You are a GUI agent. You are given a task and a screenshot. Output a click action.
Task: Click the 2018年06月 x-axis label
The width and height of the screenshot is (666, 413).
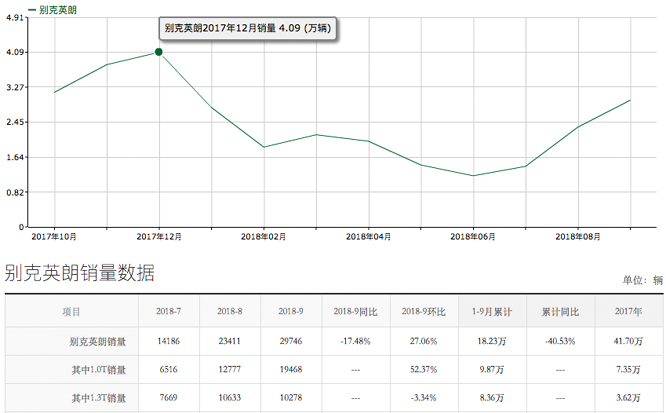(x=473, y=236)
